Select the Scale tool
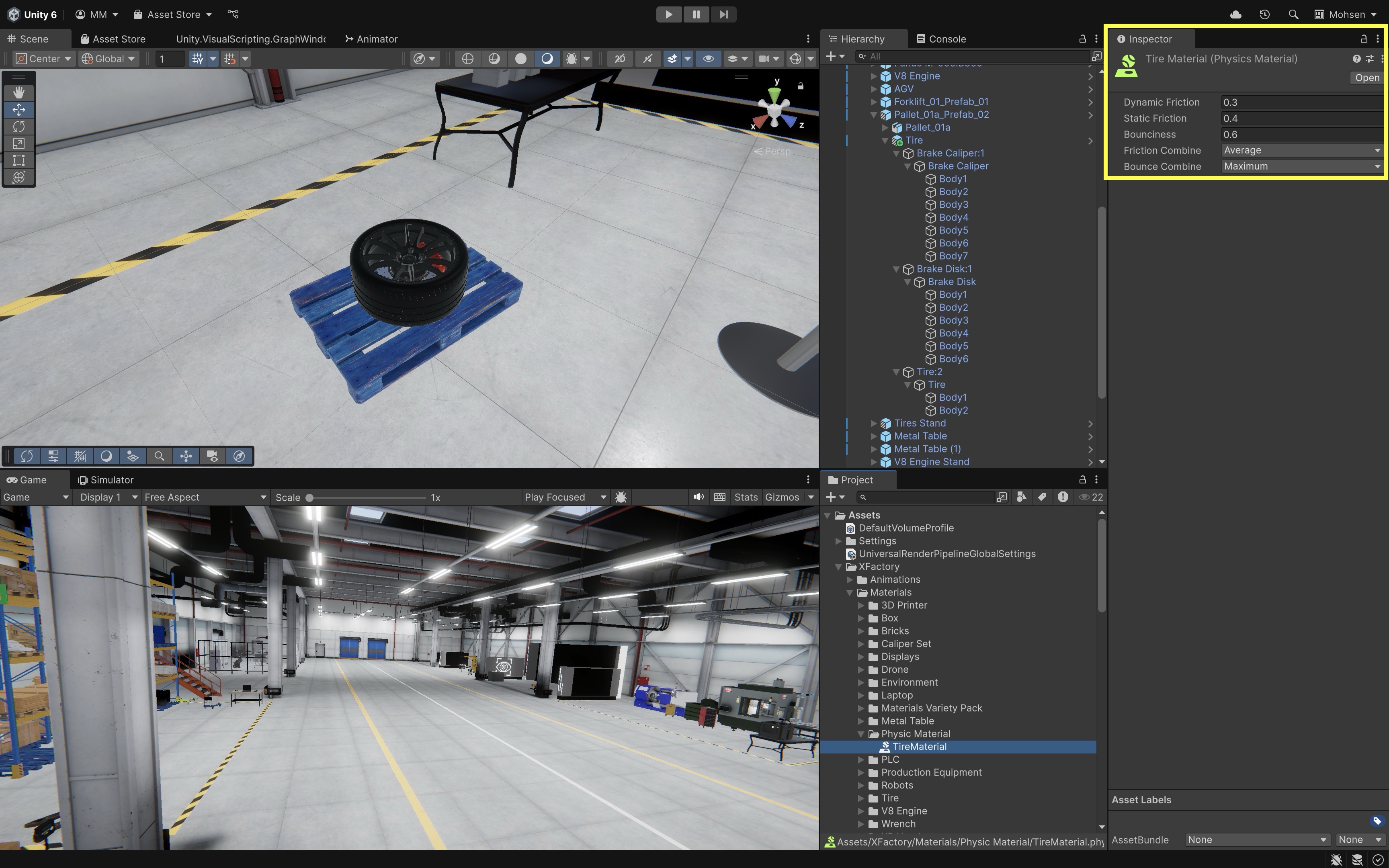Image resolution: width=1389 pixels, height=868 pixels. tap(18, 143)
